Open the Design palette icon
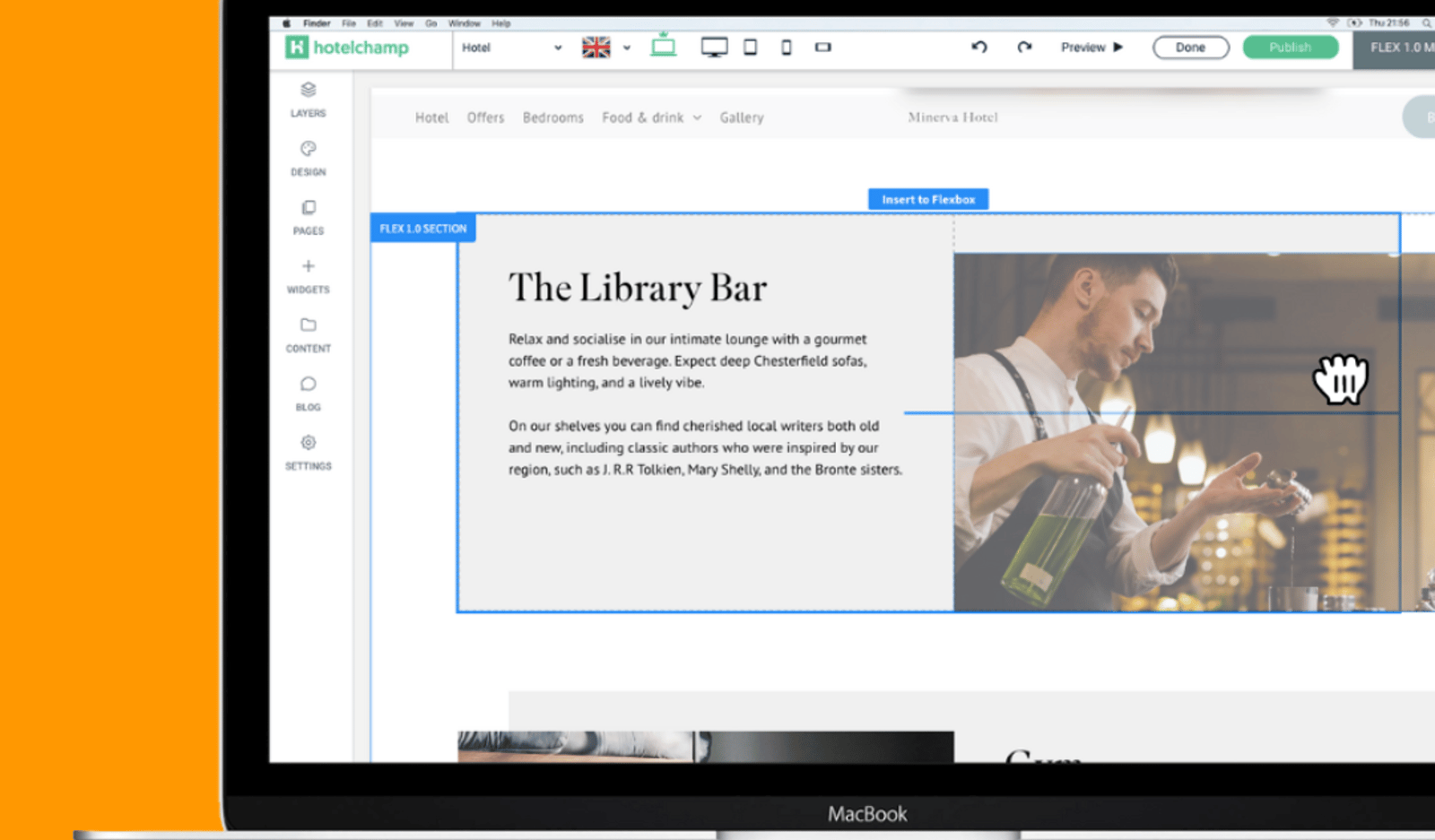 [x=309, y=149]
